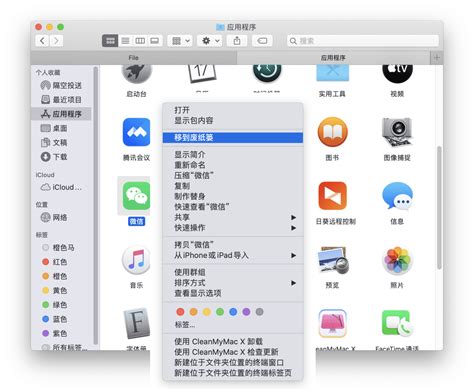Apply red tag color in context menu
The width and height of the screenshot is (474, 391).
180,312
